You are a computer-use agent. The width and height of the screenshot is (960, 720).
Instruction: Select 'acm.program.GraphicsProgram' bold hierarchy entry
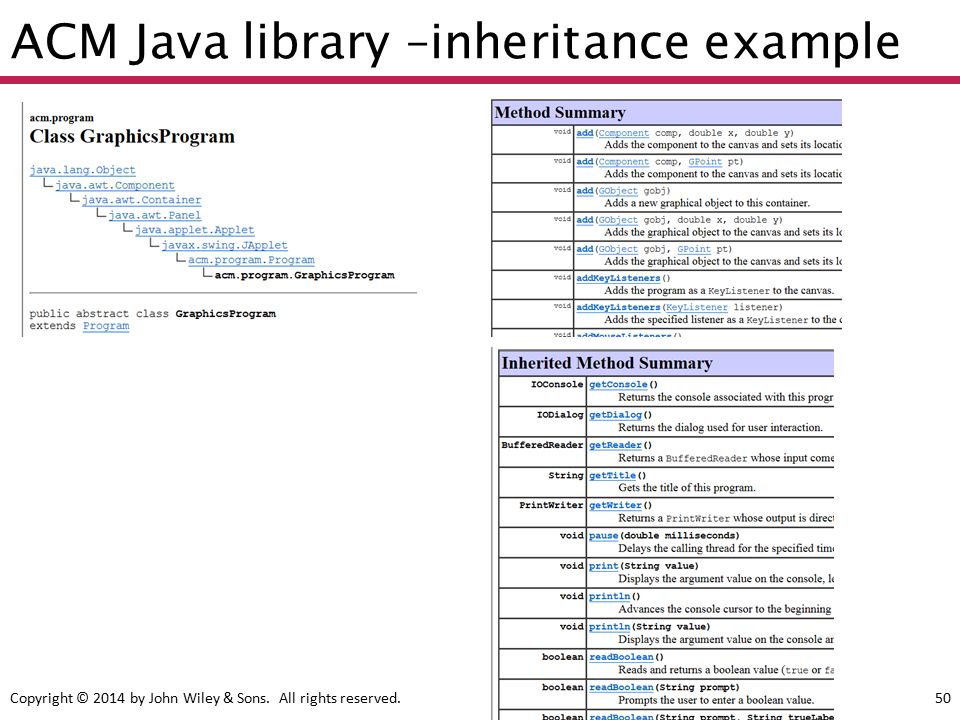click(x=304, y=275)
